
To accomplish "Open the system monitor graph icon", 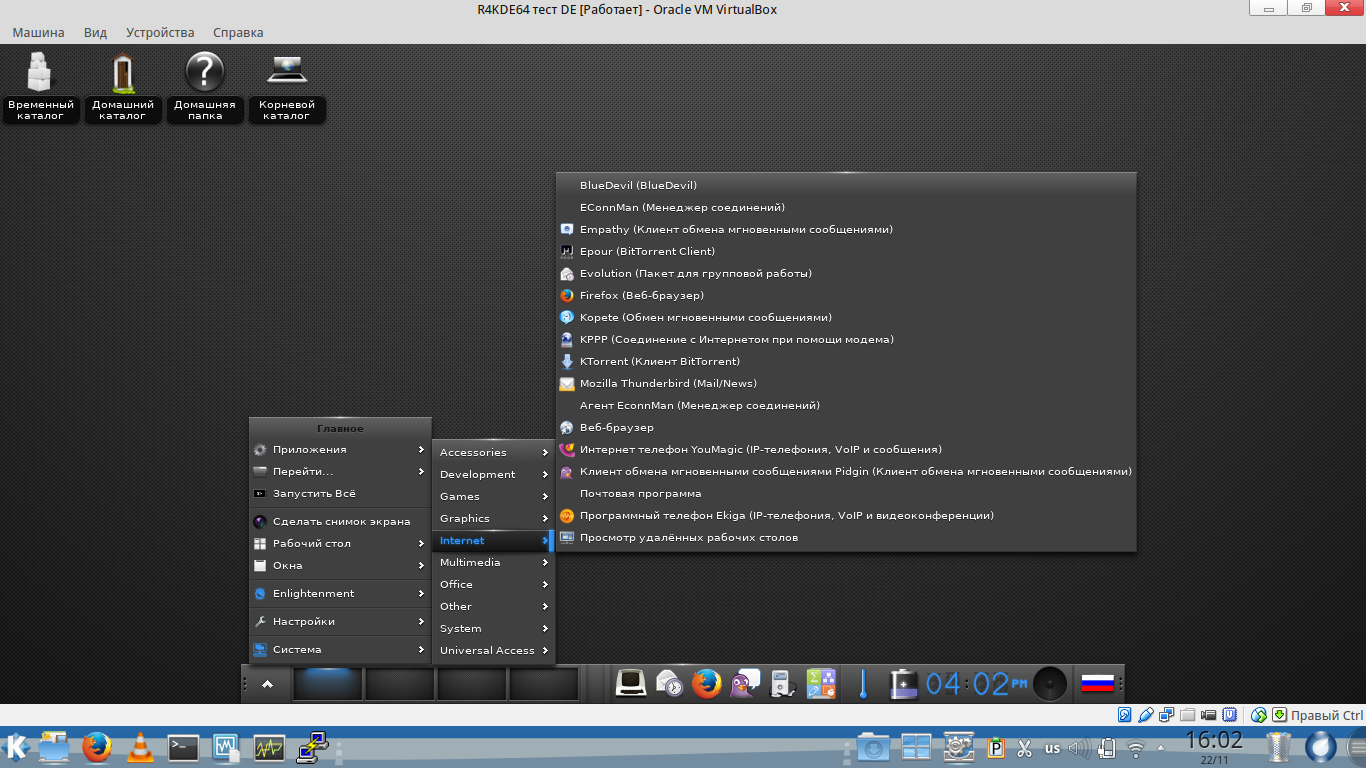I will 270,747.
